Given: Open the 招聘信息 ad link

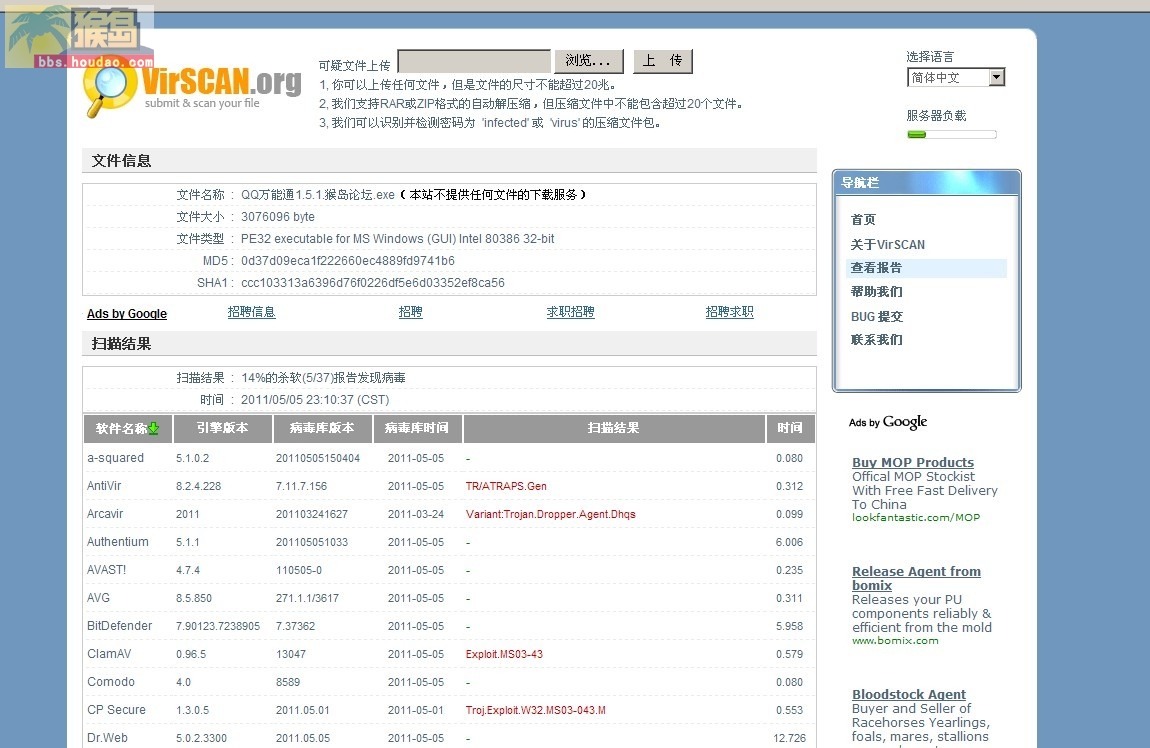Looking at the screenshot, I should (252, 312).
